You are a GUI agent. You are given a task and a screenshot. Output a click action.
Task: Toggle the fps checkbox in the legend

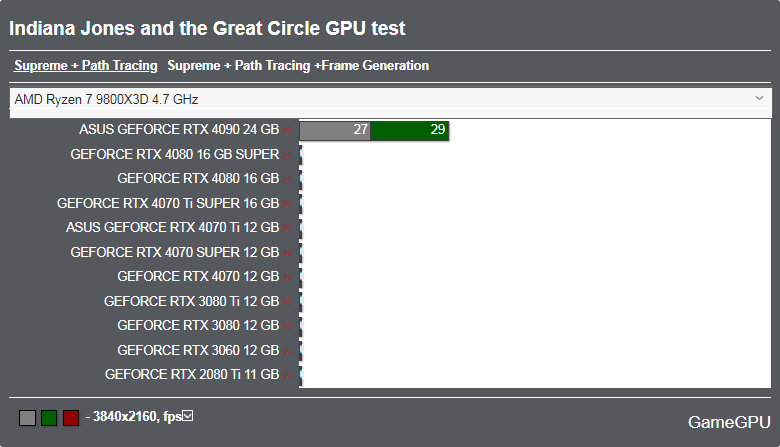(188, 416)
